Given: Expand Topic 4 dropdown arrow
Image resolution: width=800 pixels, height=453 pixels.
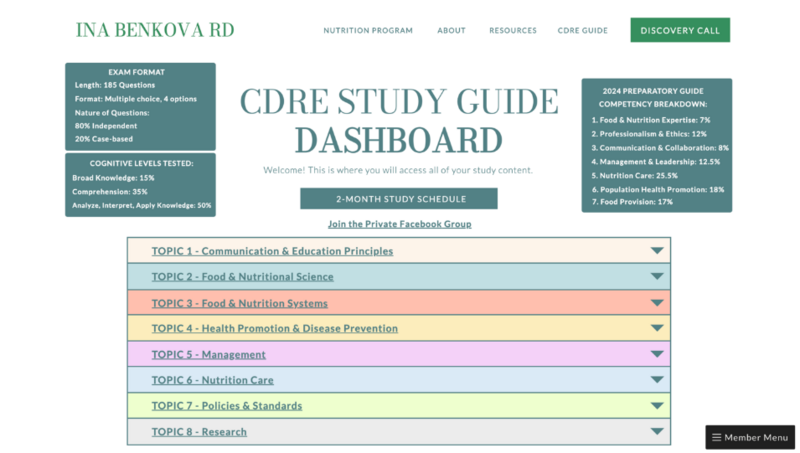Looking at the screenshot, I should [x=657, y=328].
